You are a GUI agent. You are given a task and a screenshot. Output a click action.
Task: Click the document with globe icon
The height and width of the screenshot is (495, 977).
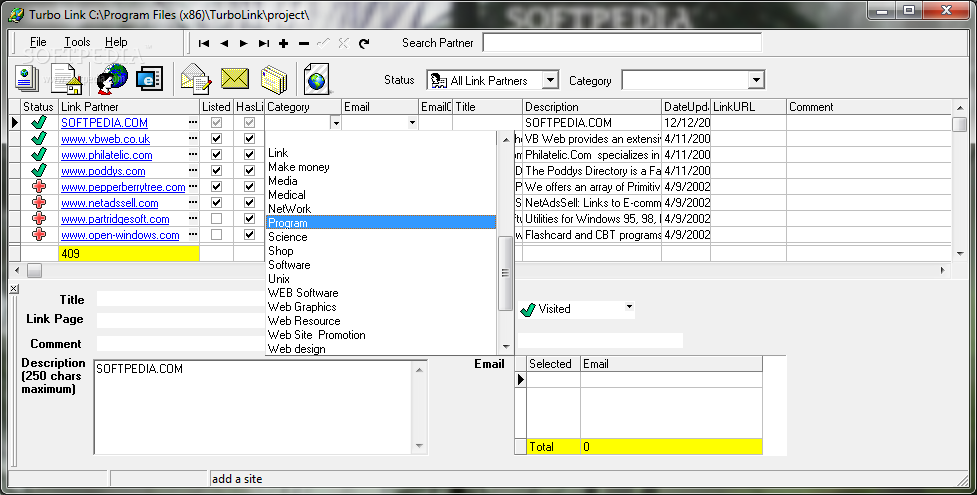317,79
